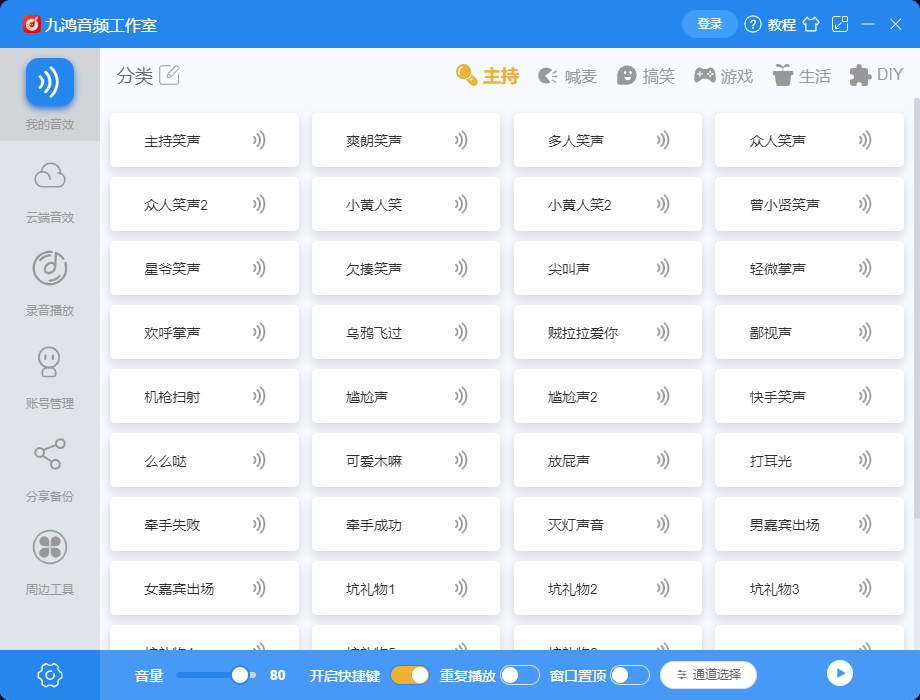The height and width of the screenshot is (700, 920).
Task: Play sound icon on 坑礼物3 card
Action: 864,588
